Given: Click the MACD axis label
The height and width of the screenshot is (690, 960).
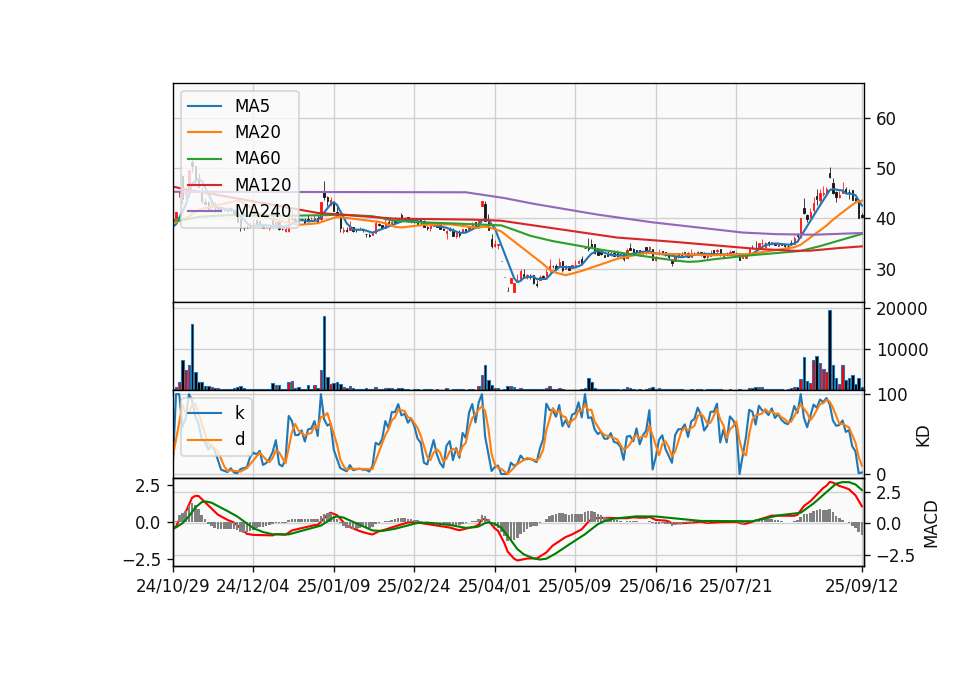Looking at the screenshot, I should click(931, 525).
